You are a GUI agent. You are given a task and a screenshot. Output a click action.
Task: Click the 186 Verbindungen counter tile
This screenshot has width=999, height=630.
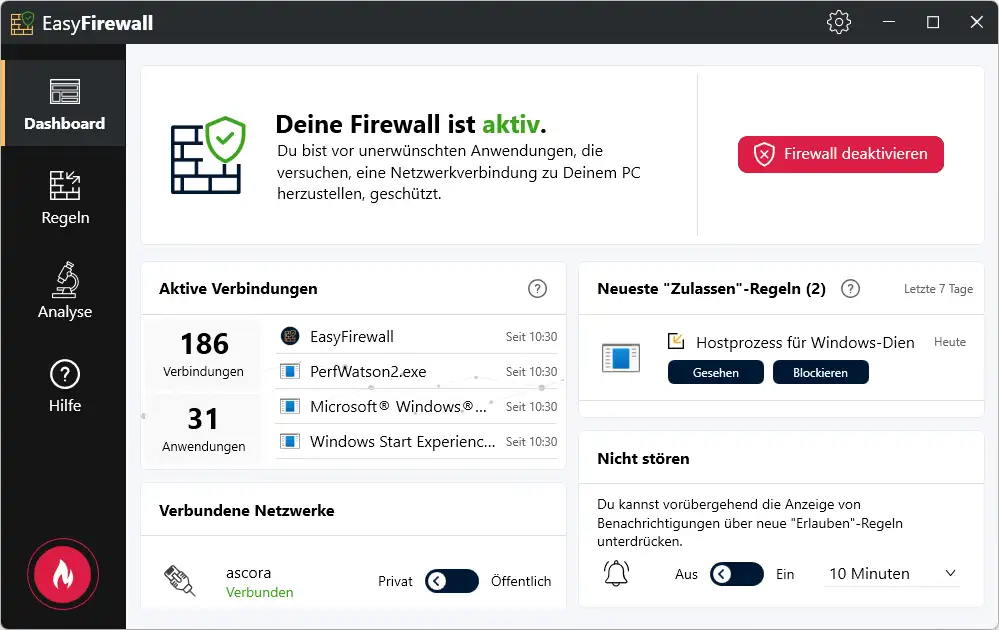coord(204,354)
